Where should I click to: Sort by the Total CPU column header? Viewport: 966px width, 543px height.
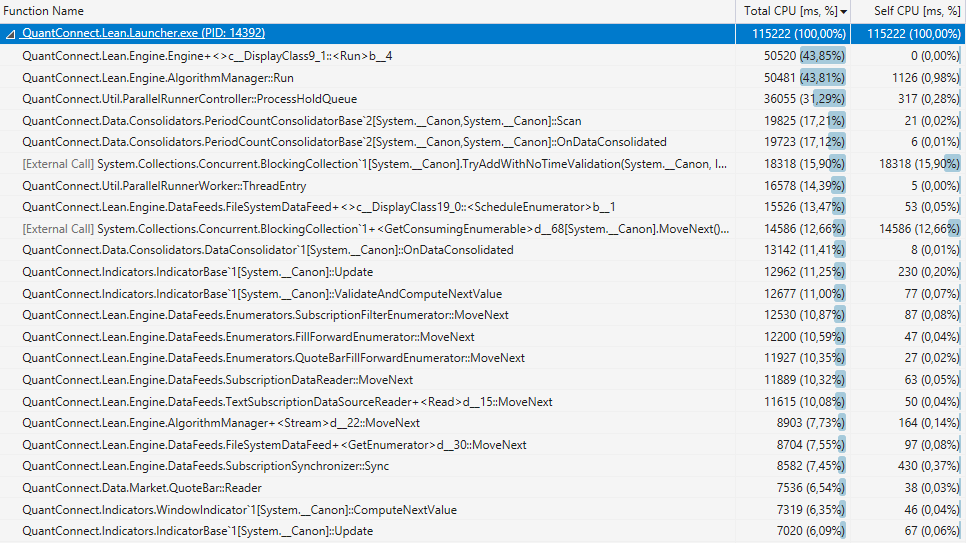tap(792, 11)
